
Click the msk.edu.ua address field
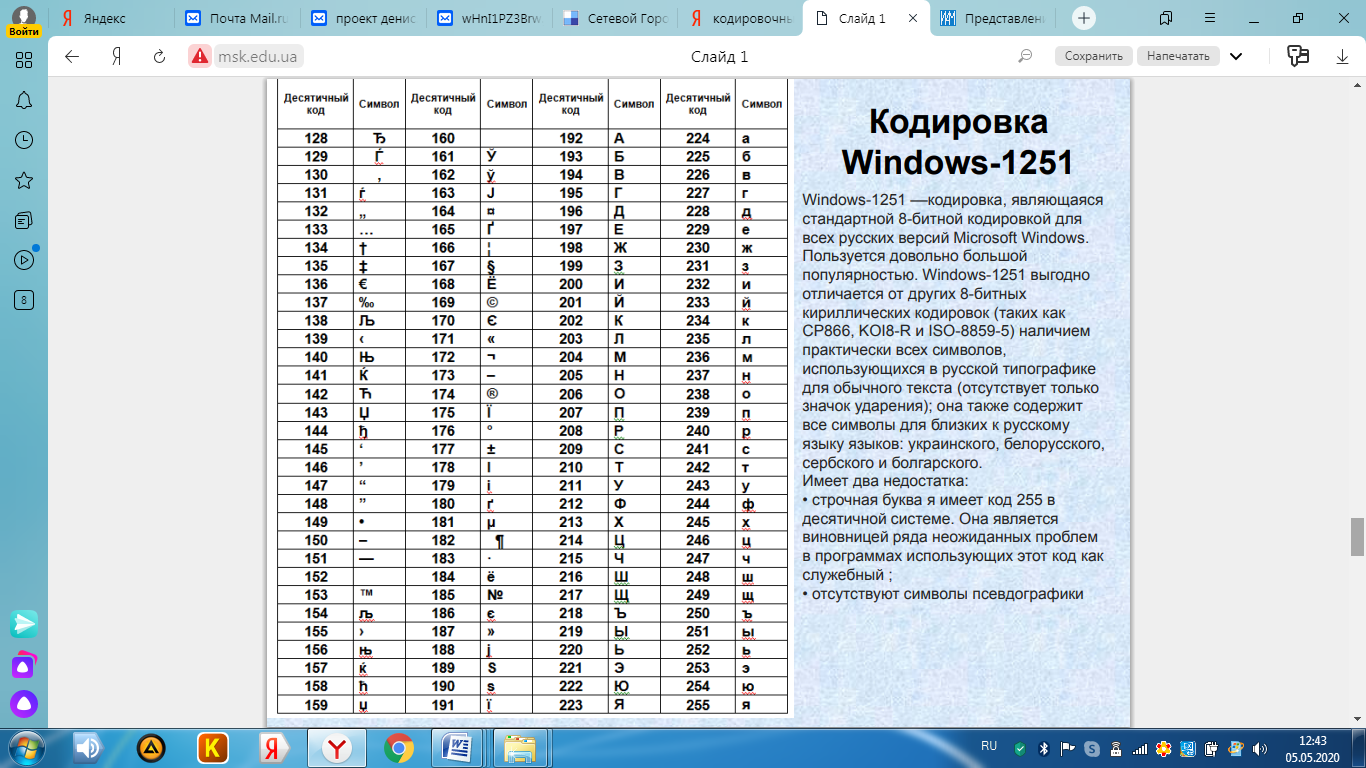tap(260, 56)
